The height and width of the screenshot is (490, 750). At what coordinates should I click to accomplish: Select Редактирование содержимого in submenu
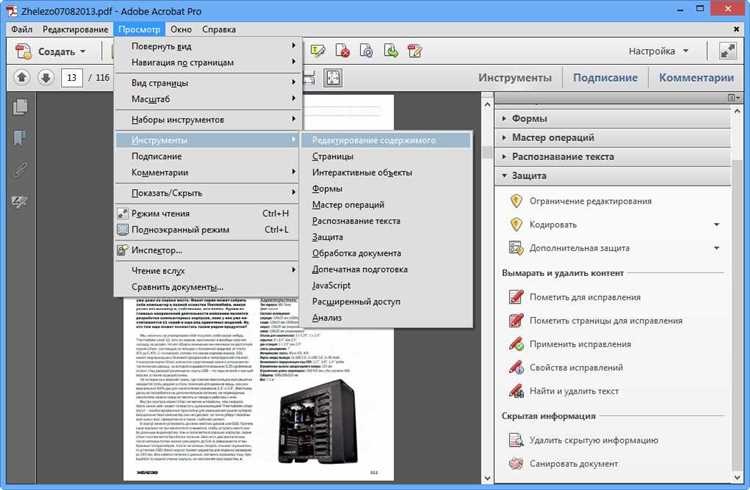tap(386, 140)
